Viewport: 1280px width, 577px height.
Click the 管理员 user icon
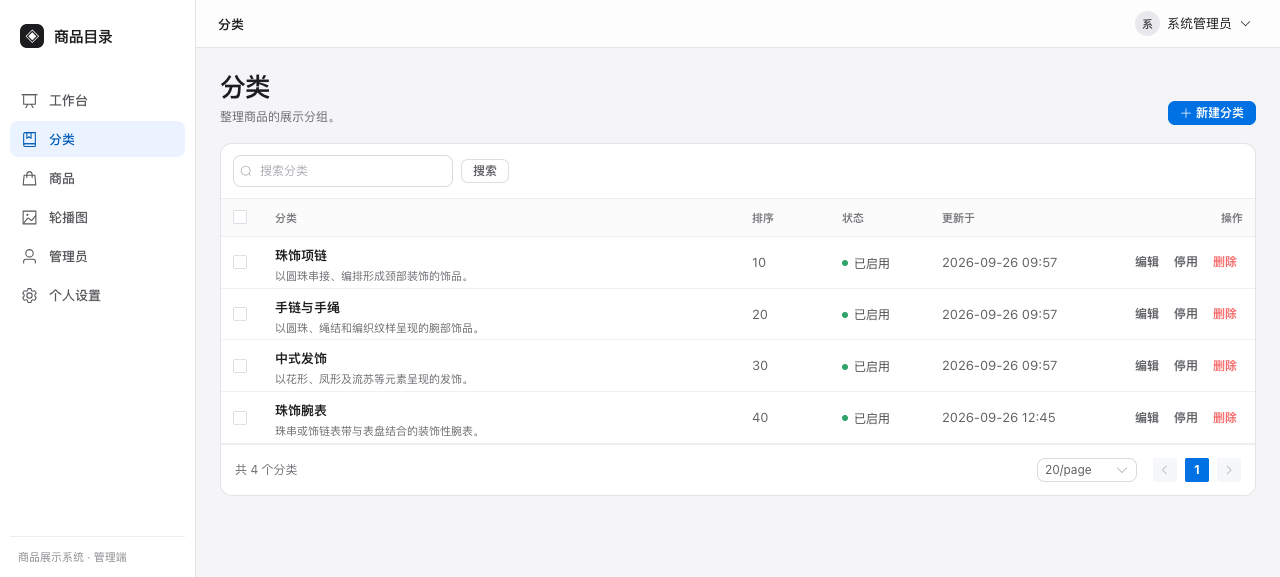[30, 257]
